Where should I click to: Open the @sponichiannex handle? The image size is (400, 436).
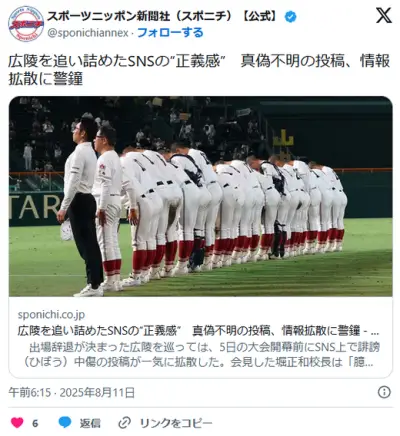click(x=88, y=33)
